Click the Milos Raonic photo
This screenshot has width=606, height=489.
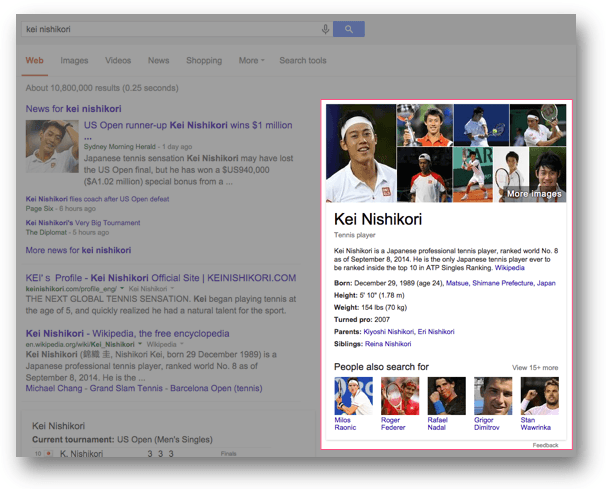pyautogui.click(x=354, y=396)
